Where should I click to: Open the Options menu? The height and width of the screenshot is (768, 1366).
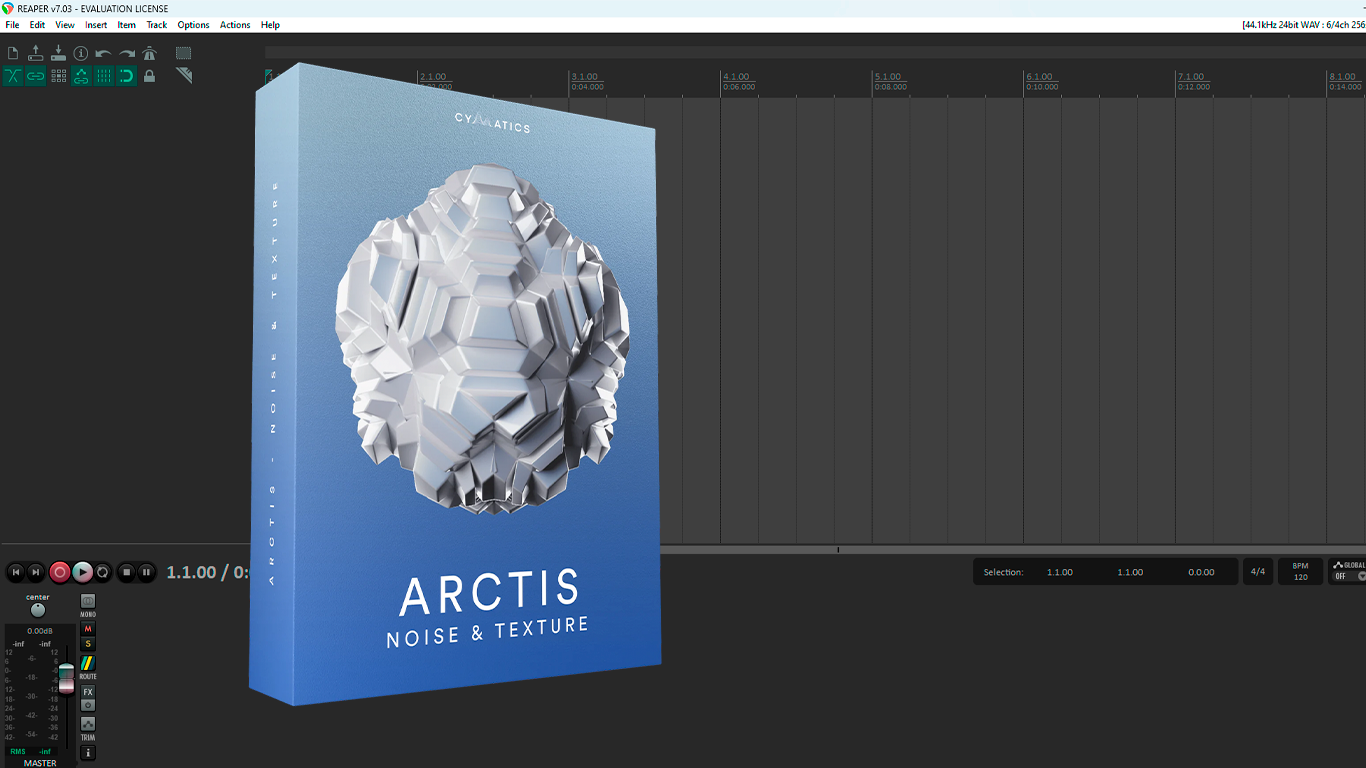(x=193, y=25)
